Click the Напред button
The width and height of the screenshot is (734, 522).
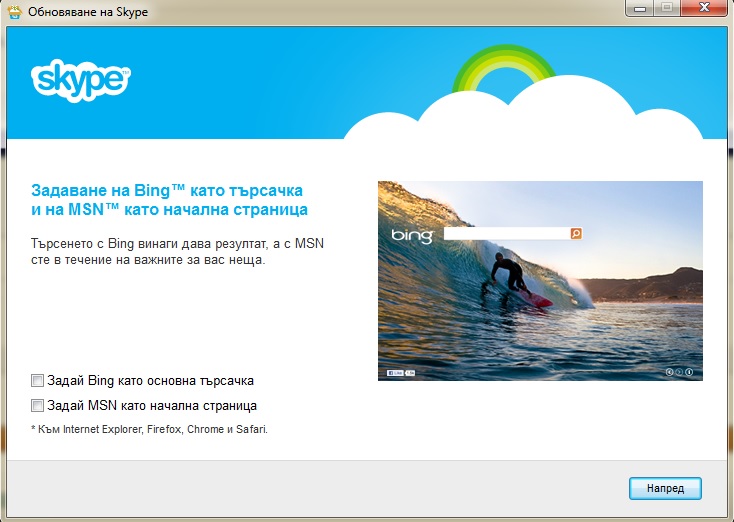pos(665,488)
